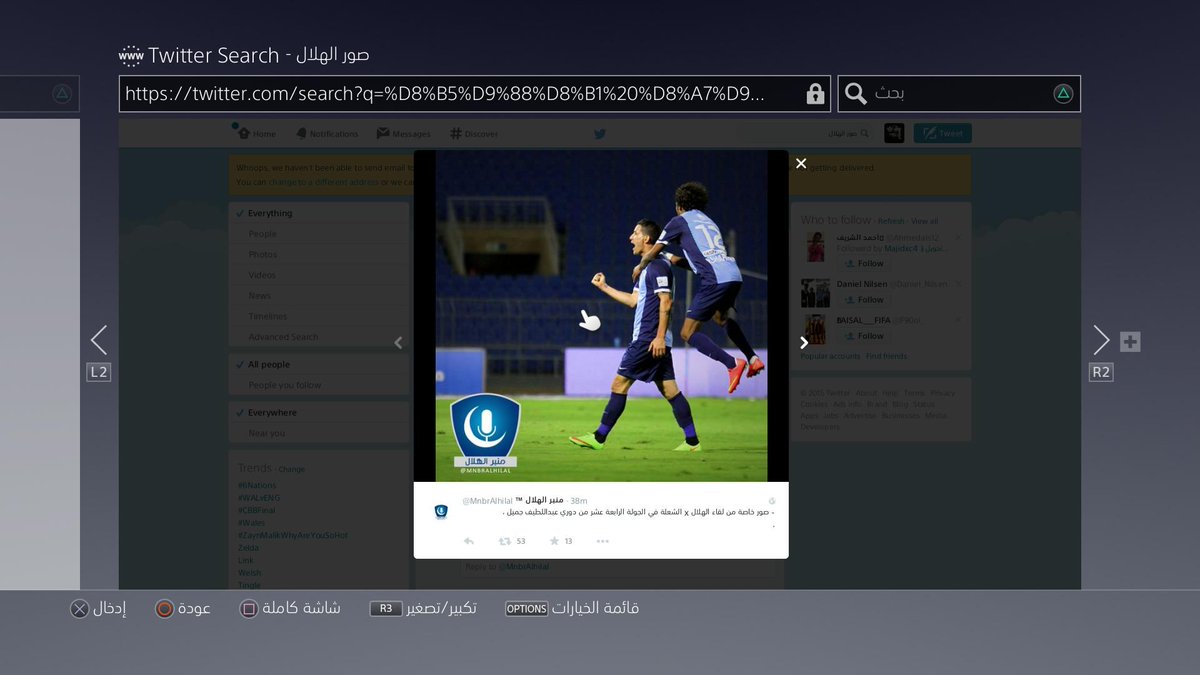1200x675 pixels.
Task: Open Popular accounts link
Action: point(830,356)
